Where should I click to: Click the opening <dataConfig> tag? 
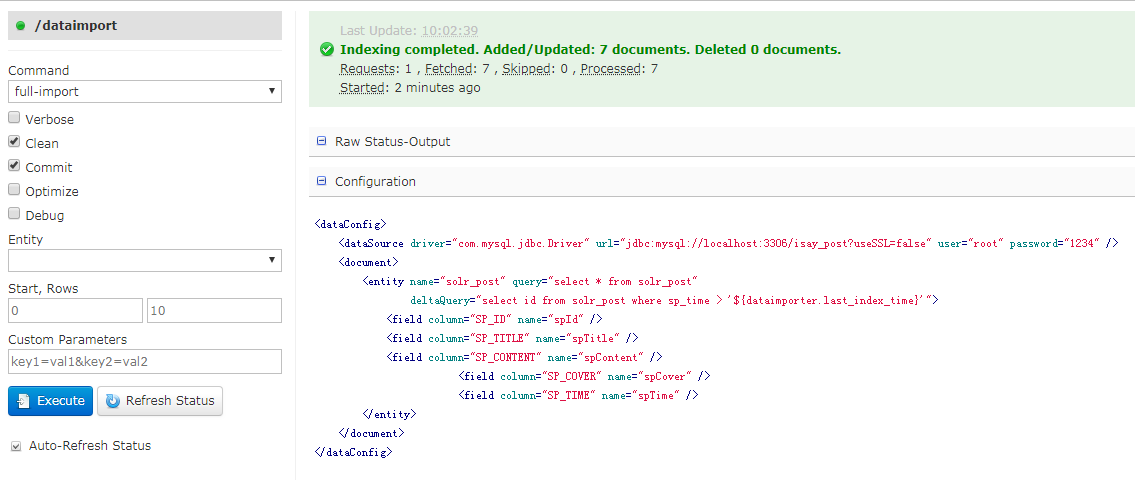(x=350, y=224)
